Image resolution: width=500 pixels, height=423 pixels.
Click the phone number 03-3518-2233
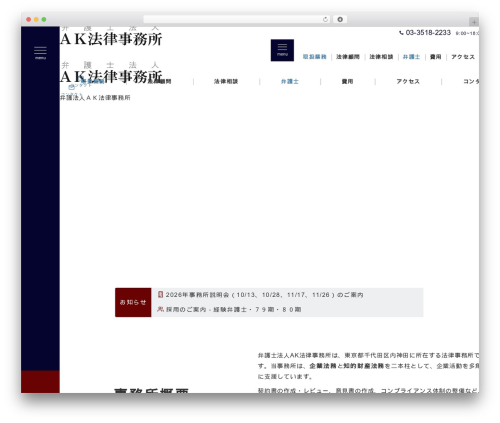click(x=428, y=33)
